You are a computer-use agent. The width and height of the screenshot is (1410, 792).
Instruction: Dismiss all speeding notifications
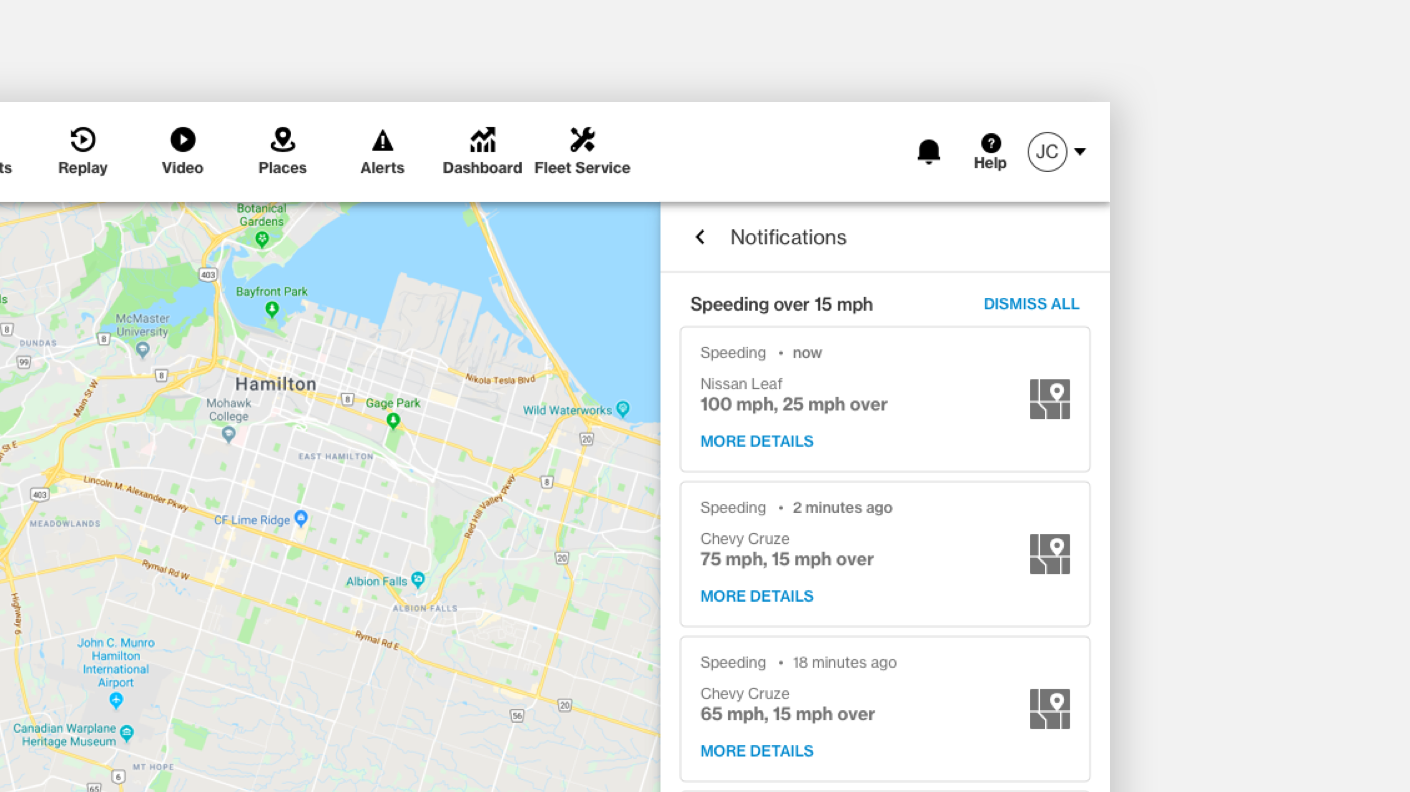coord(1031,304)
